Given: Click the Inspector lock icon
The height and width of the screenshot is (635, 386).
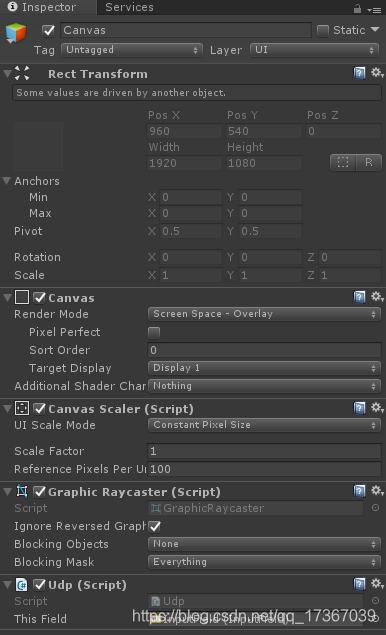Looking at the screenshot, I should click(x=357, y=9).
